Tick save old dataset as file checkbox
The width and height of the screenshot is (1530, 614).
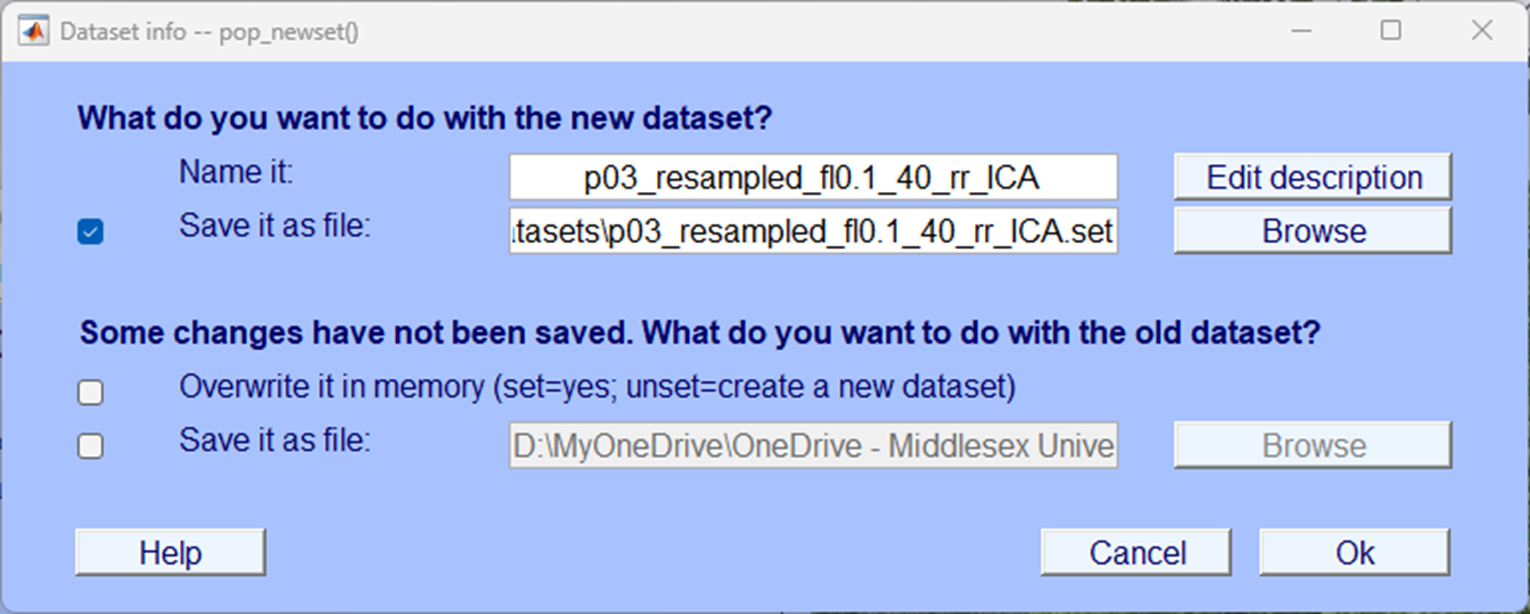click(x=90, y=446)
